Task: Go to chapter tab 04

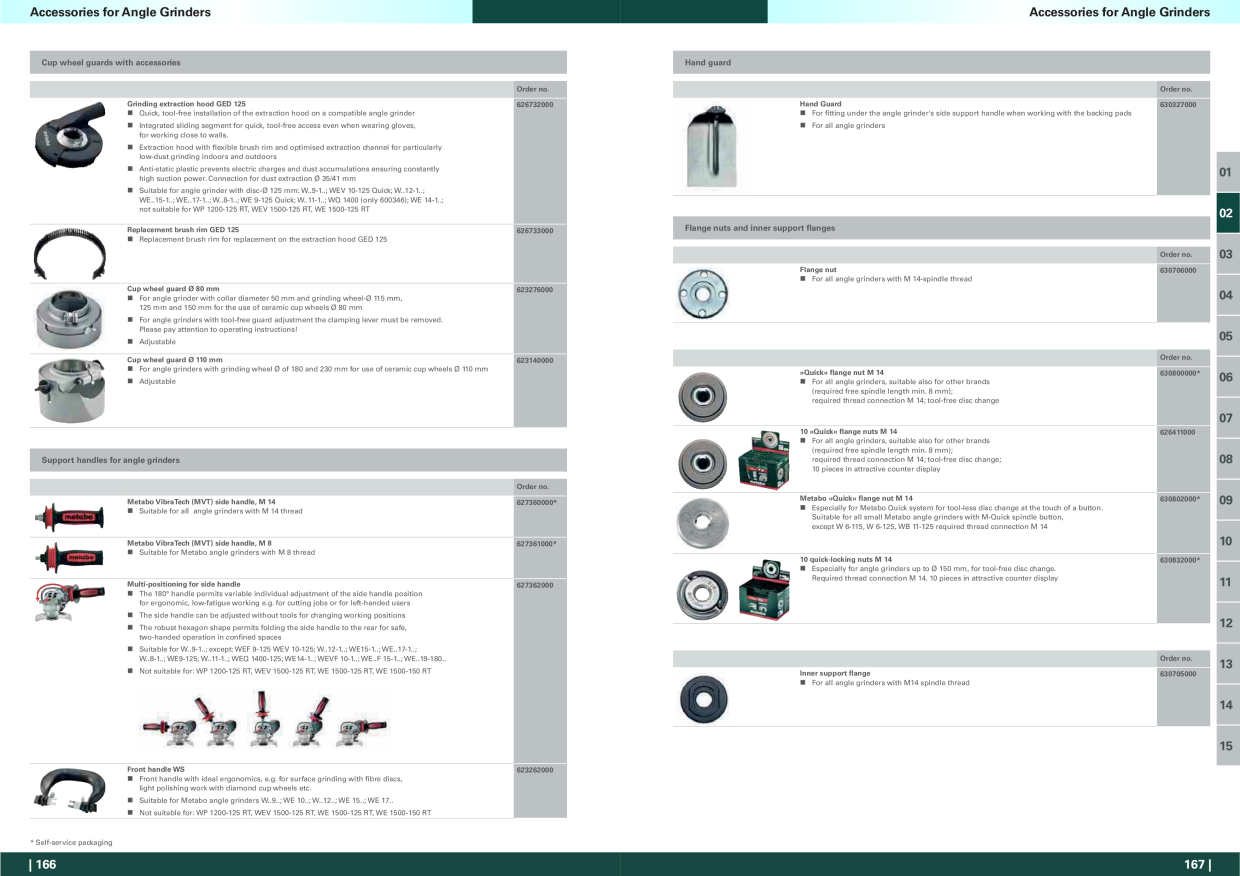Action: pos(1227,295)
